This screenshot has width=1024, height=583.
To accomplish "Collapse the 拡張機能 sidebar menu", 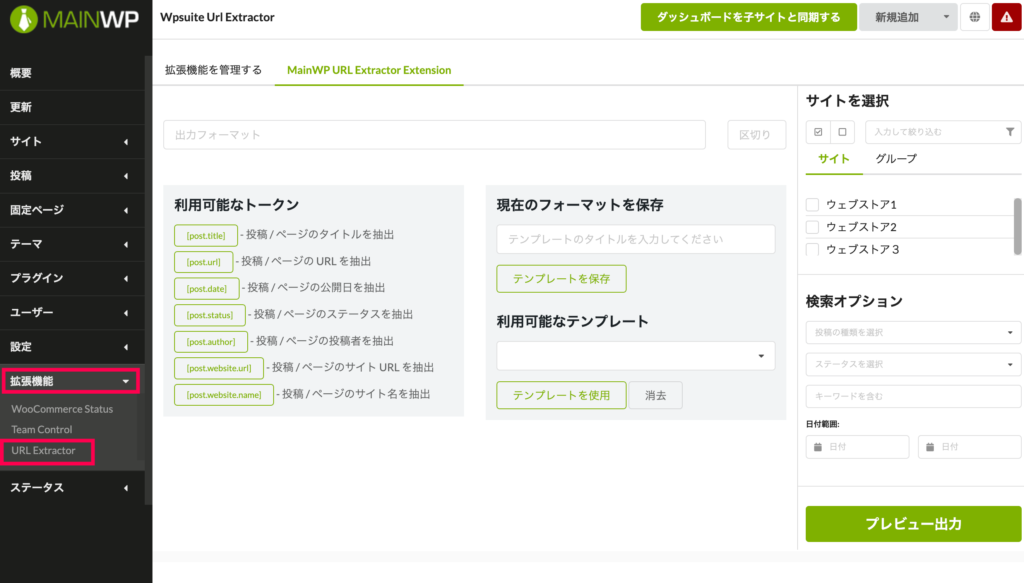I will pyautogui.click(x=71, y=381).
